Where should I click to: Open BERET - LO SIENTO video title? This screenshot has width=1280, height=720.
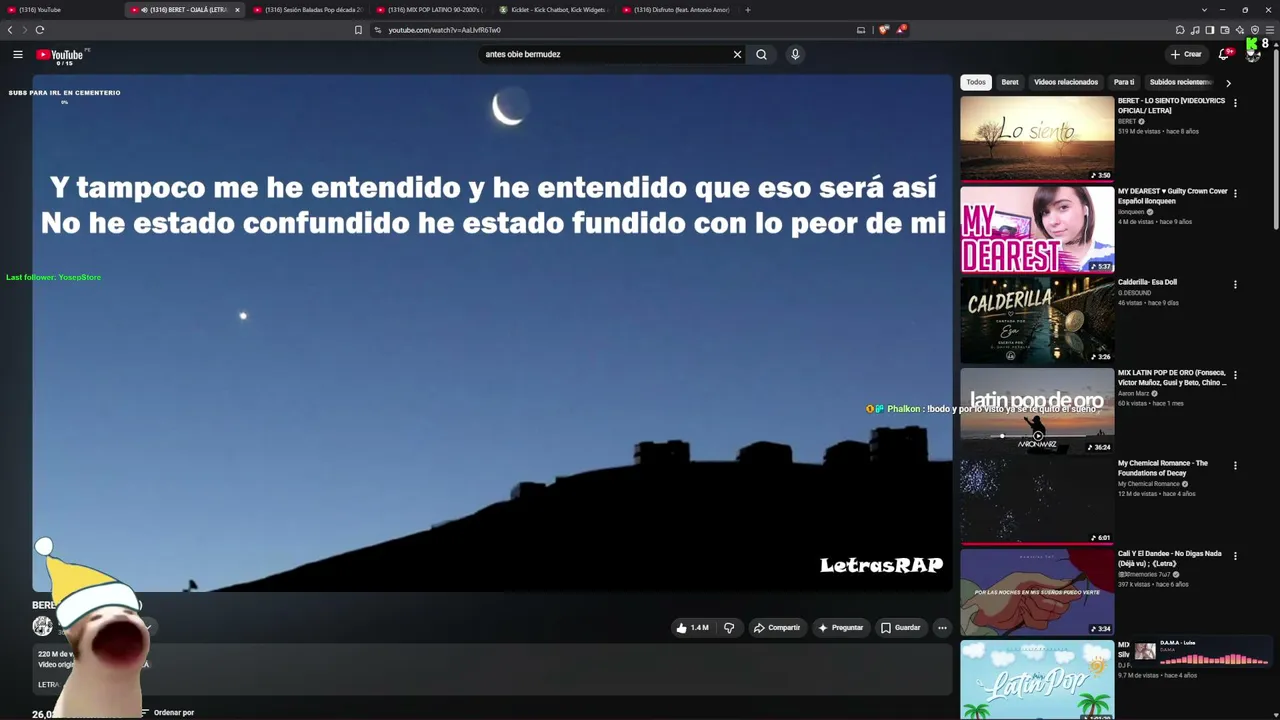1171,106
